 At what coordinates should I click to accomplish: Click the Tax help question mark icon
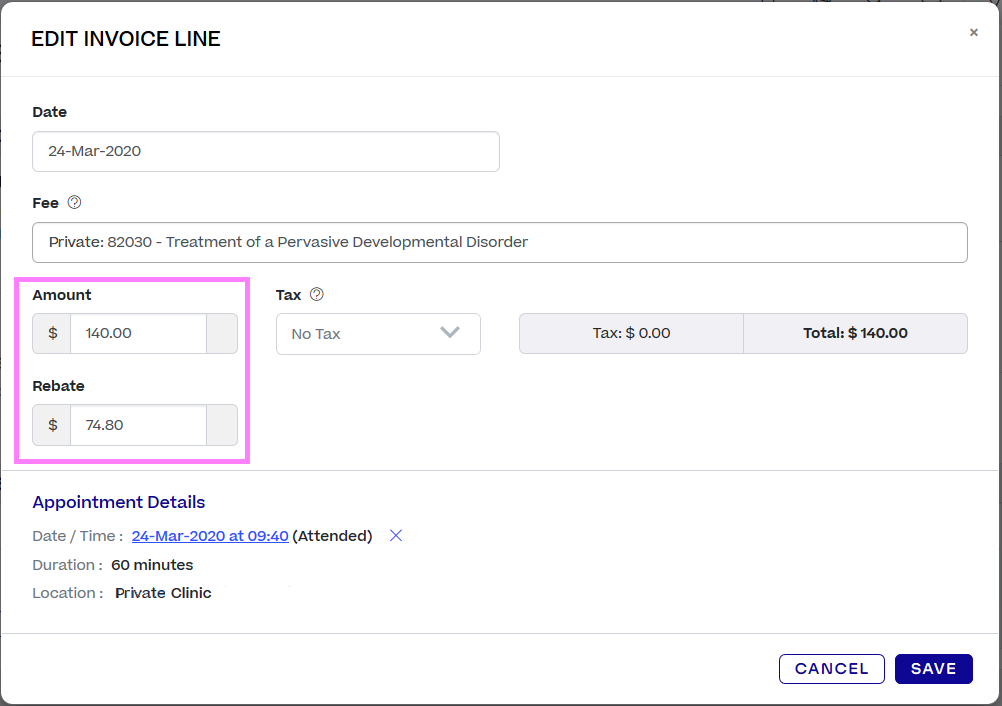coord(317,294)
